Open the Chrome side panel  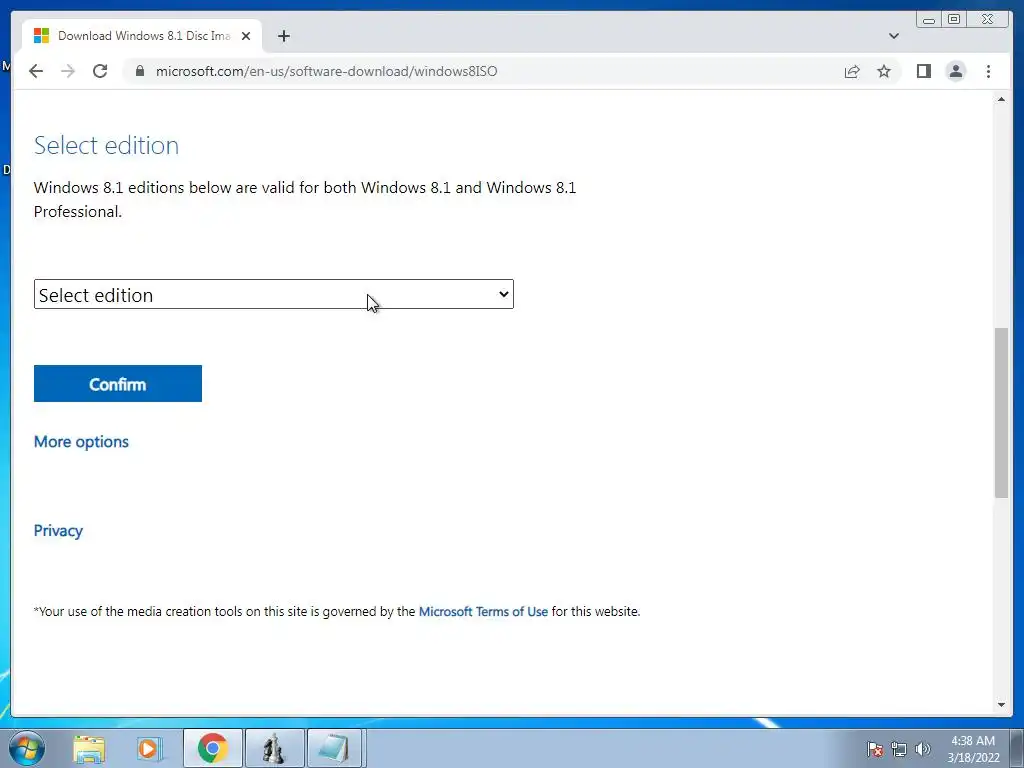point(923,71)
